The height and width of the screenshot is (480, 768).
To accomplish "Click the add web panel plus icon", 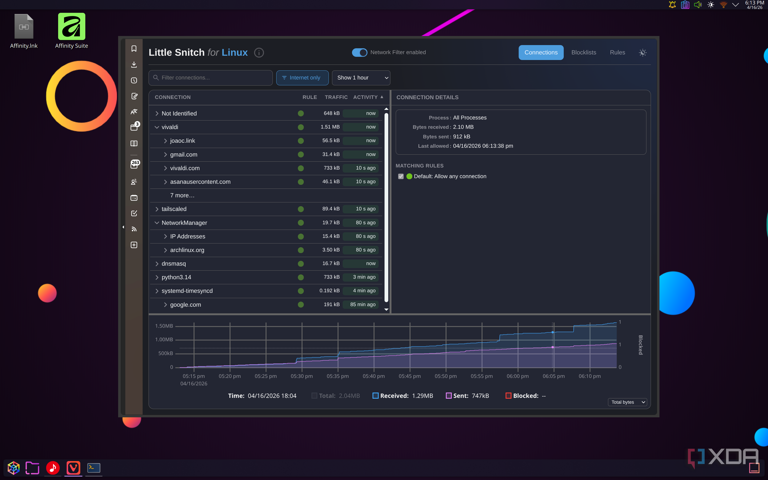I will (134, 245).
